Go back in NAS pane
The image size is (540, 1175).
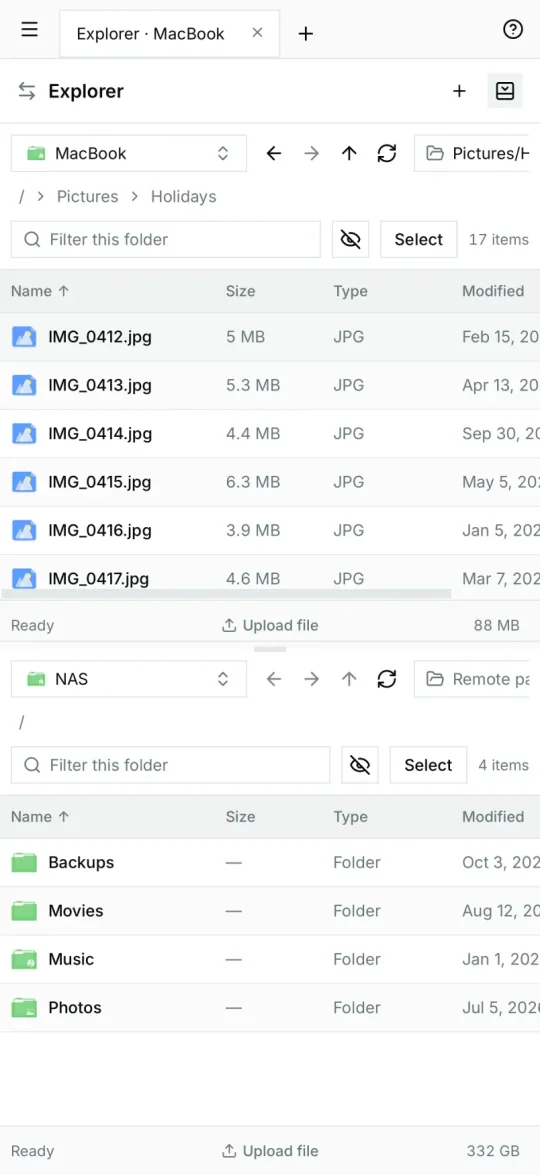click(274, 680)
